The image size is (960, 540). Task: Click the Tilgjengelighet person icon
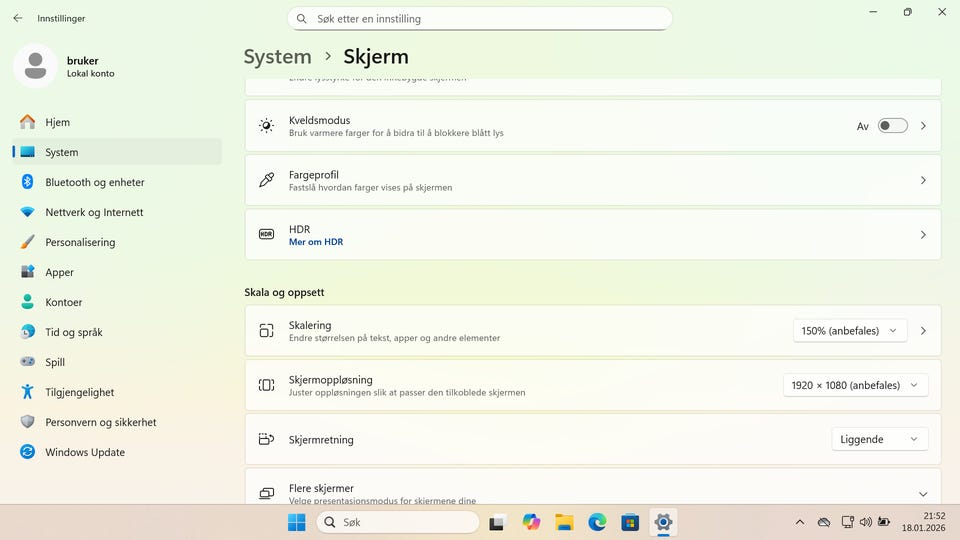tap(28, 392)
